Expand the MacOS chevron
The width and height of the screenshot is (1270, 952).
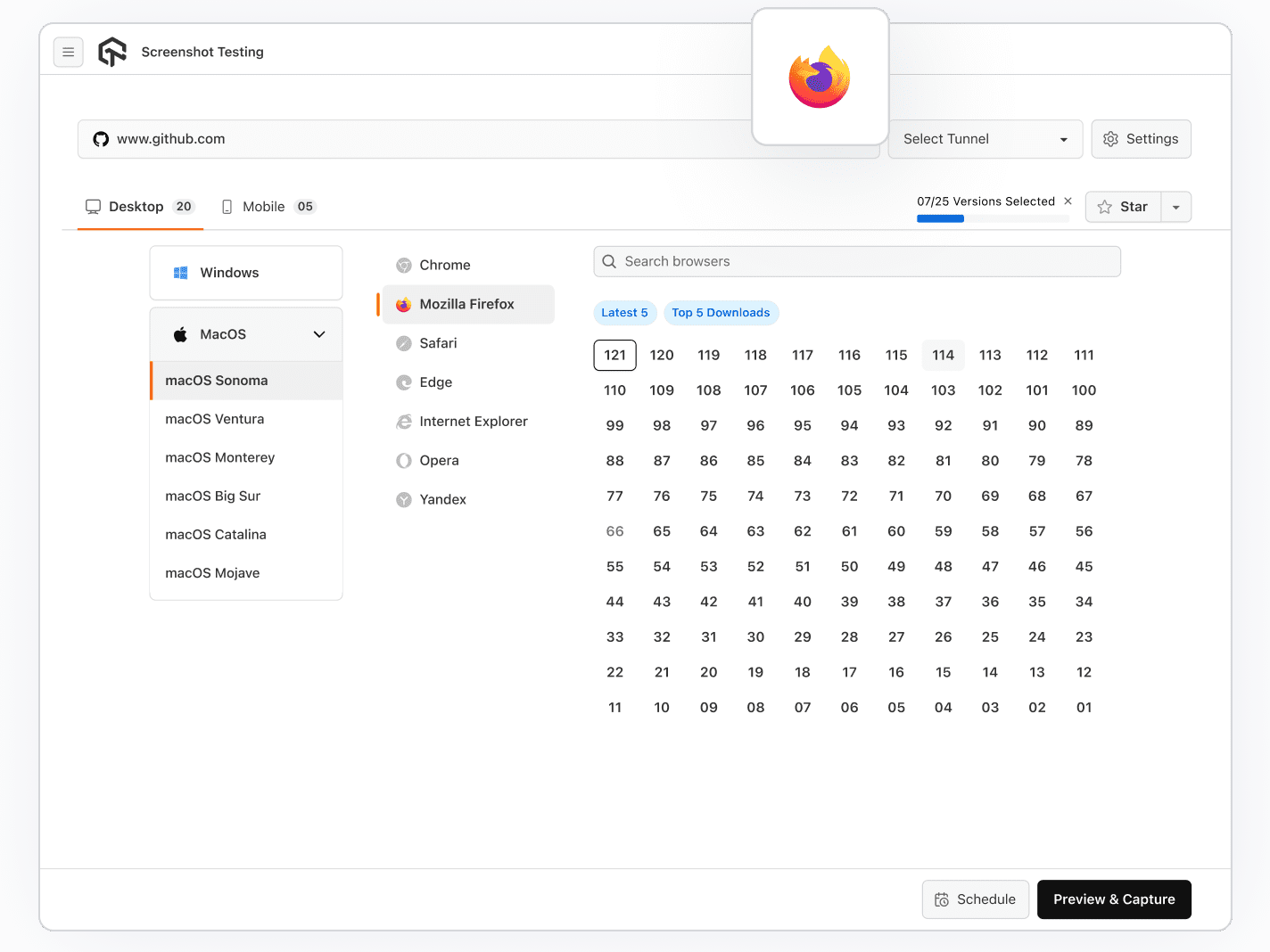pos(319,334)
